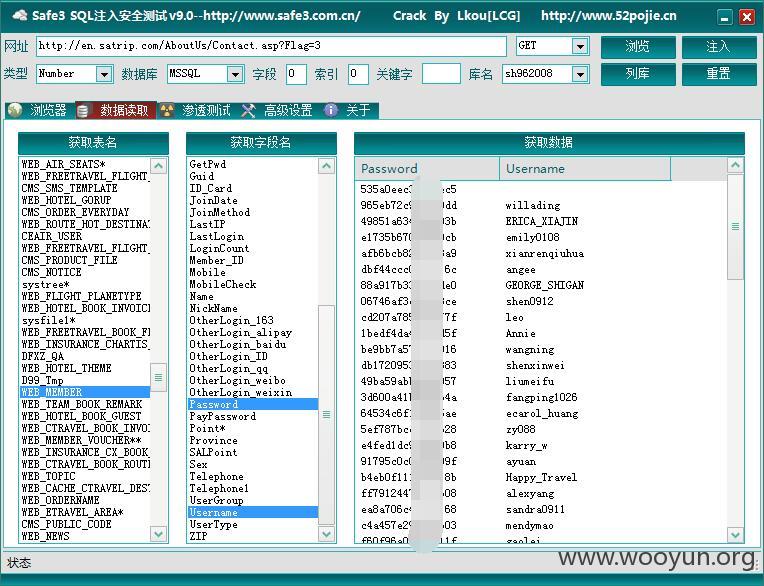Click the database icon on the 数据读取 tab
The image size is (764, 586).
(83, 111)
